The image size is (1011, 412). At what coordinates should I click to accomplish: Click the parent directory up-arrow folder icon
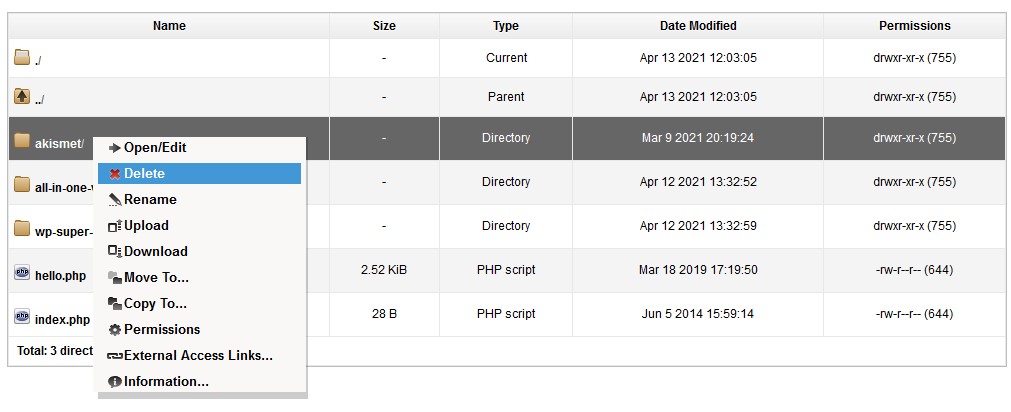22,97
